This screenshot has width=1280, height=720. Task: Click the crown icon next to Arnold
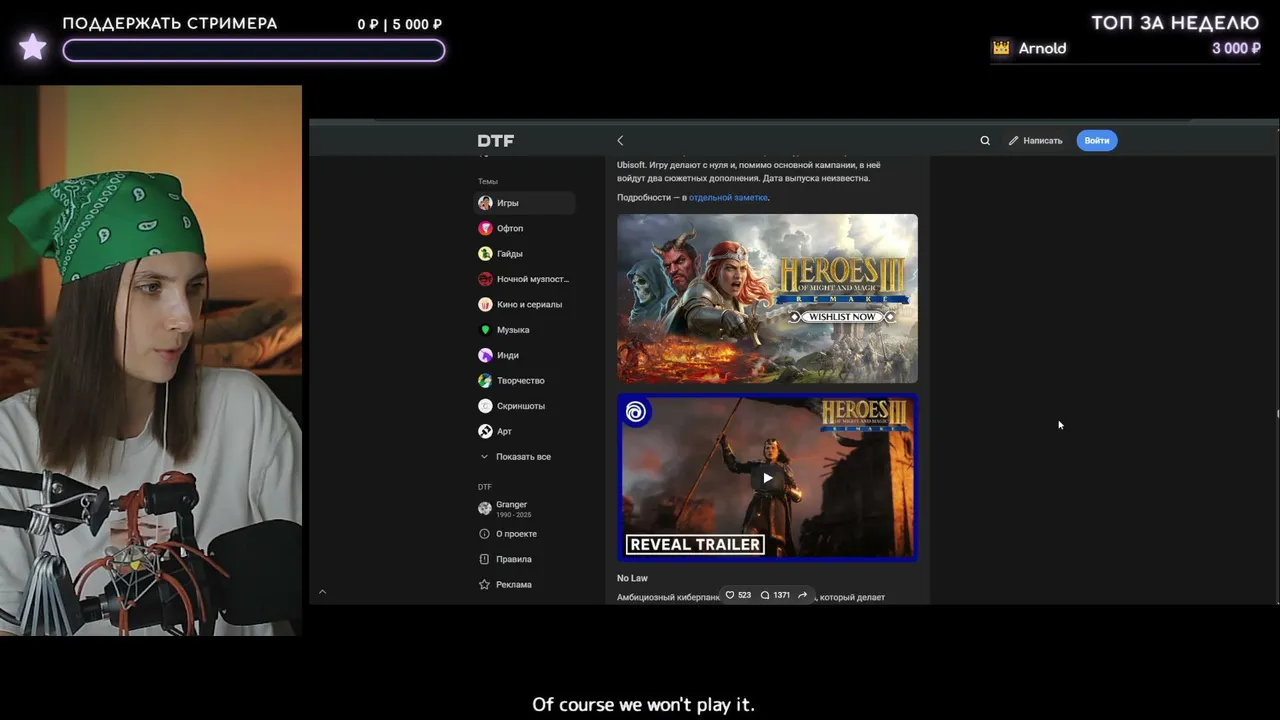click(1001, 48)
